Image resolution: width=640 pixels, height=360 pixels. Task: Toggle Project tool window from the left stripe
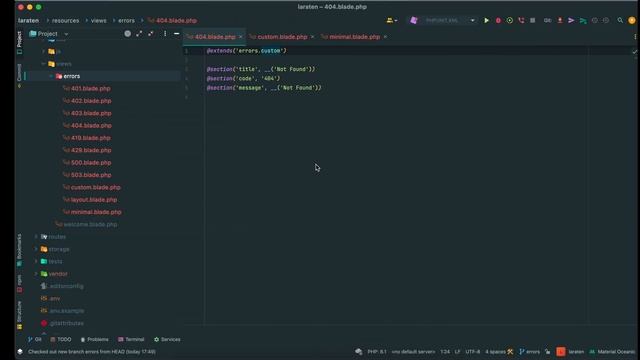pos(19,42)
